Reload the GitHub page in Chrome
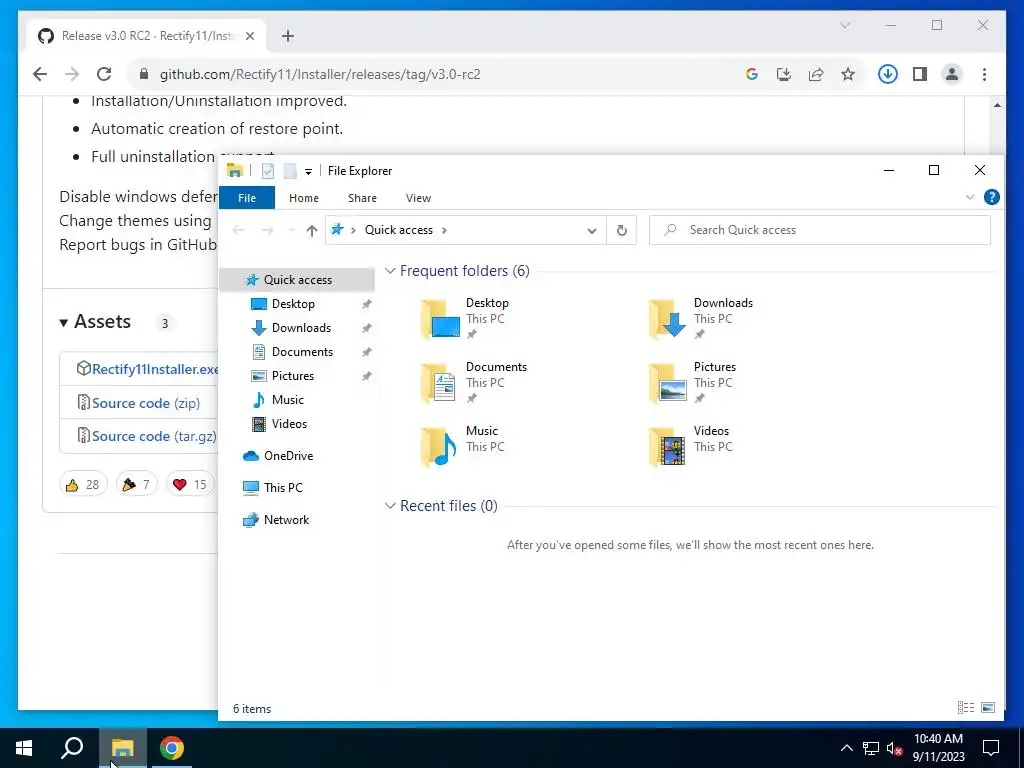 click(x=104, y=74)
